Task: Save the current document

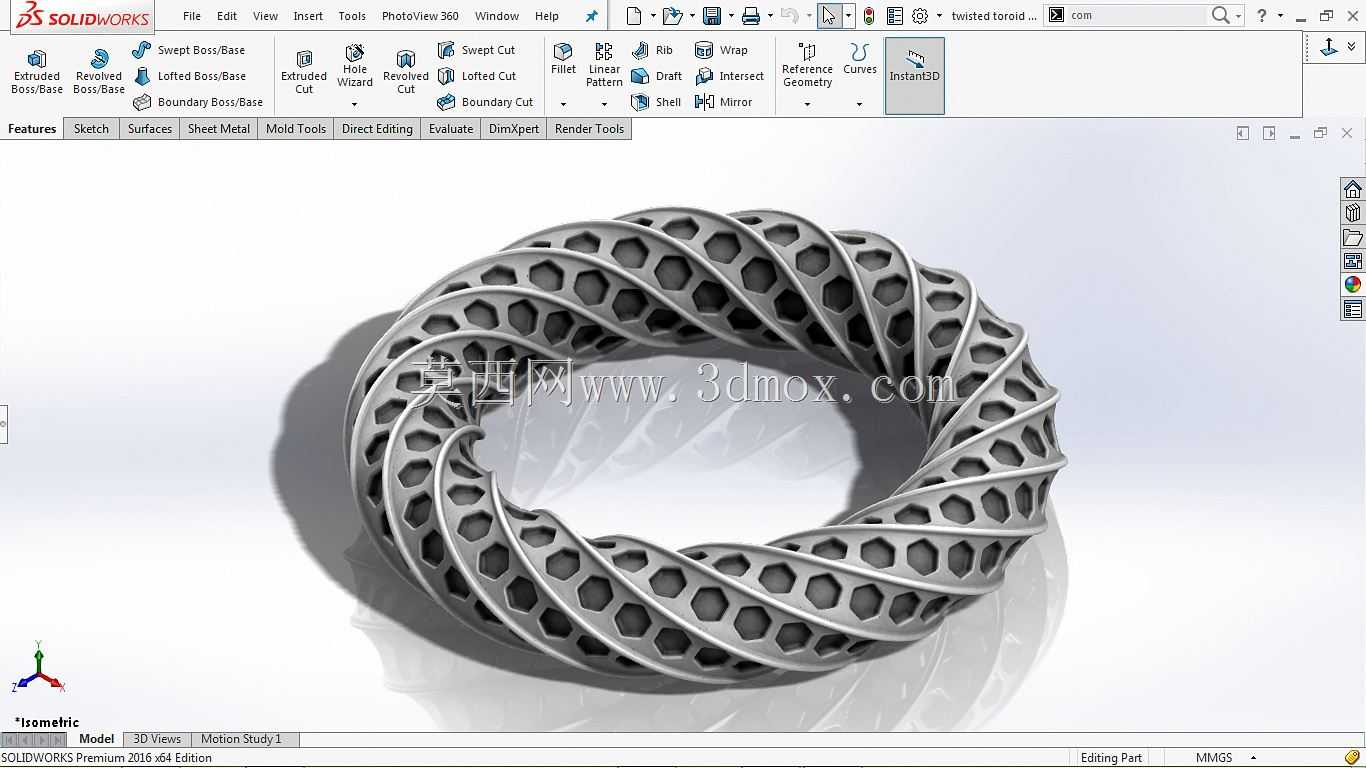Action: click(x=712, y=16)
